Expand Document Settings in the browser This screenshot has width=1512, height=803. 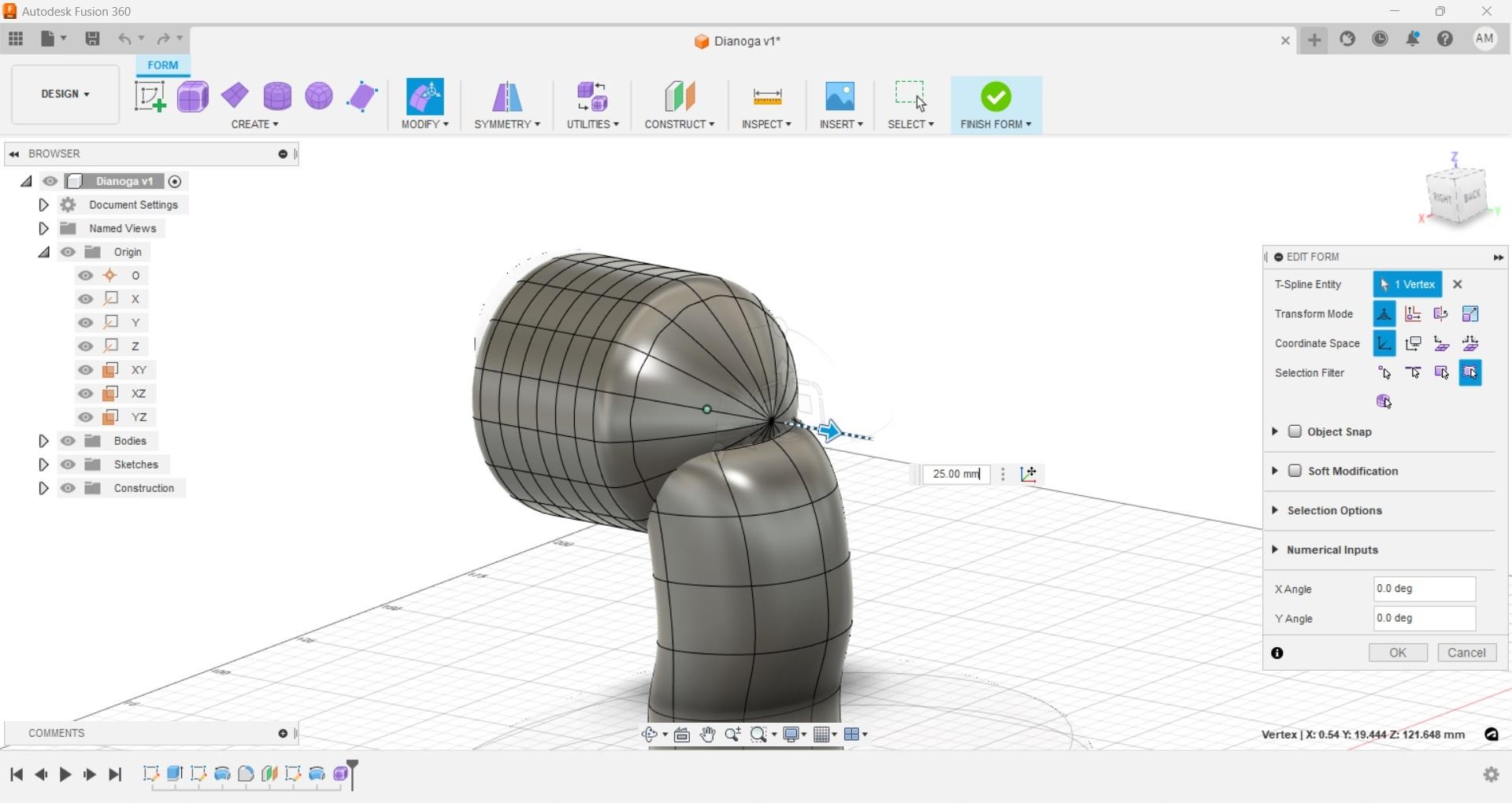coord(43,205)
